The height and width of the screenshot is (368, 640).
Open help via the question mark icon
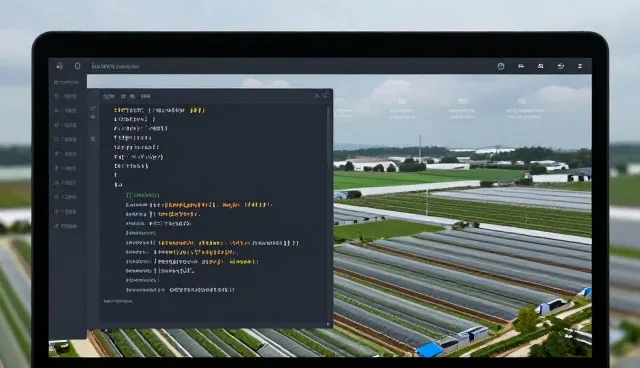[x=501, y=66]
